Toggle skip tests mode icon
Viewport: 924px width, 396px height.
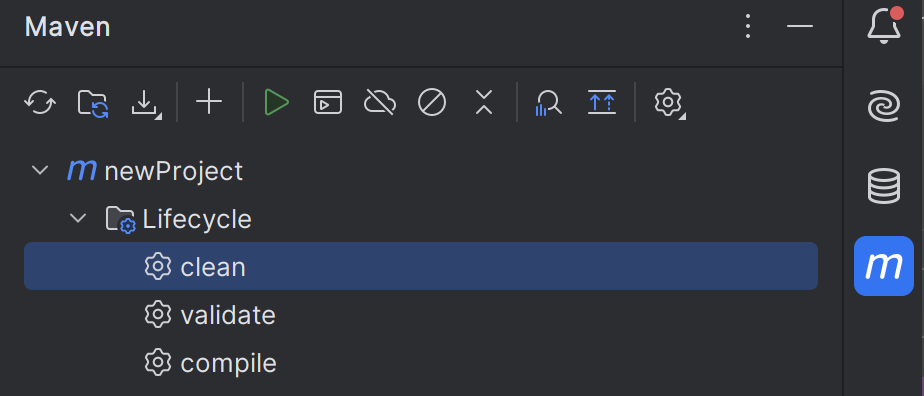pos(432,103)
